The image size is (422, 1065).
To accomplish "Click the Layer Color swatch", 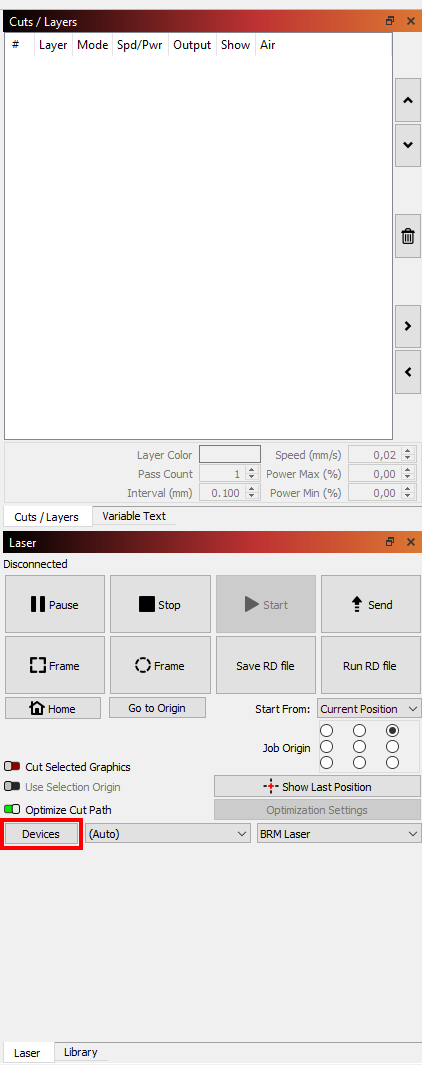I will 230,454.
